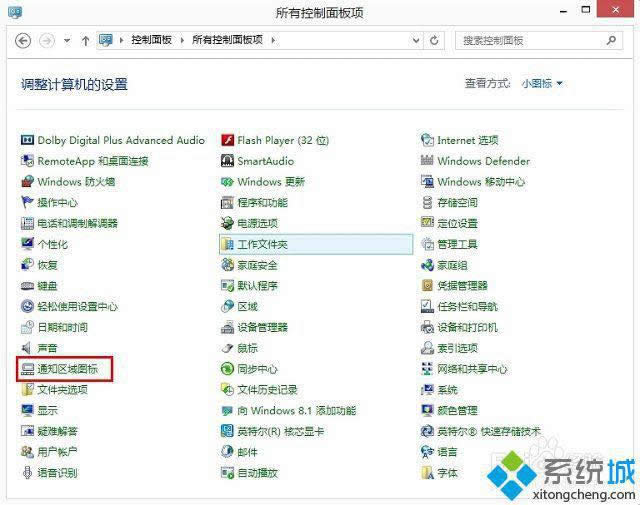Click the 恢复 icon
This screenshot has width=640, height=505.
tap(27, 265)
